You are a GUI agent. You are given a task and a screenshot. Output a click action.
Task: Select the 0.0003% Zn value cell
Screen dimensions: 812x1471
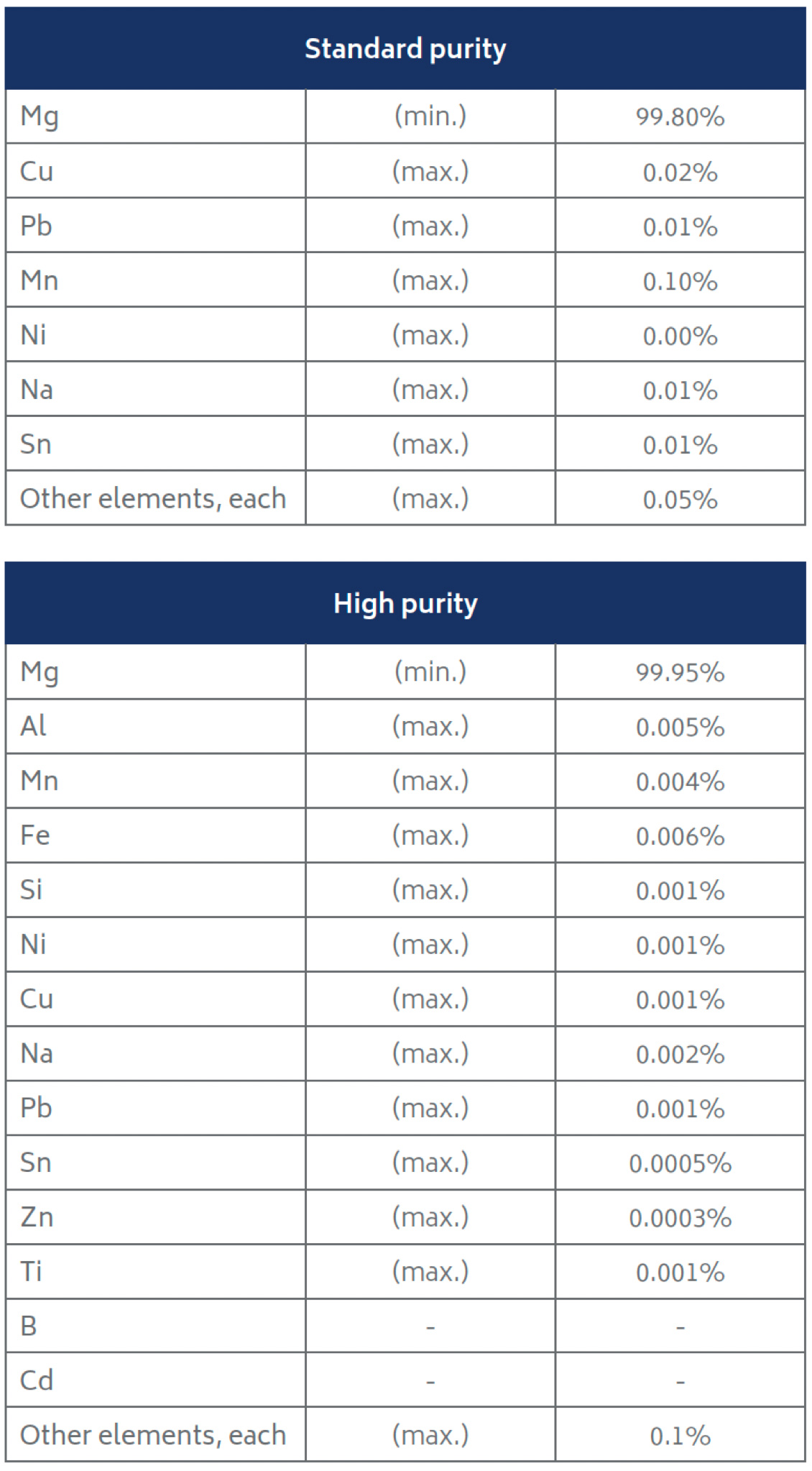pos(680,1219)
